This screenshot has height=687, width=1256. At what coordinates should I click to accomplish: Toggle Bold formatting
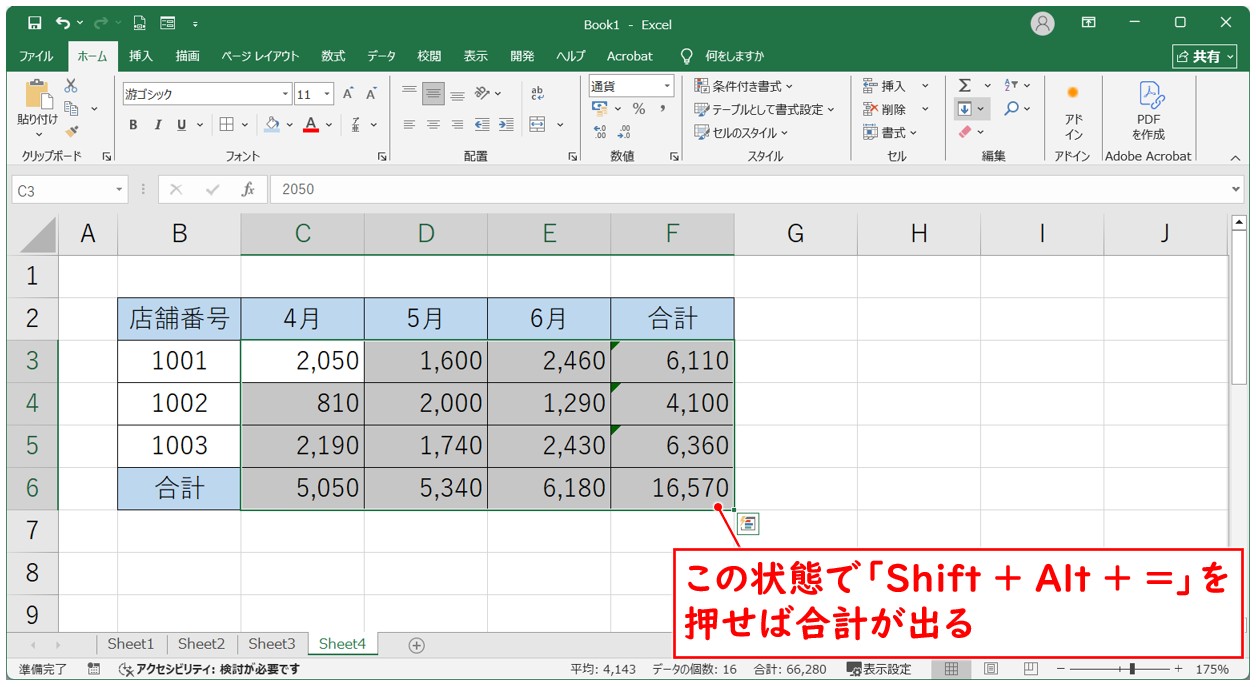tap(133, 125)
